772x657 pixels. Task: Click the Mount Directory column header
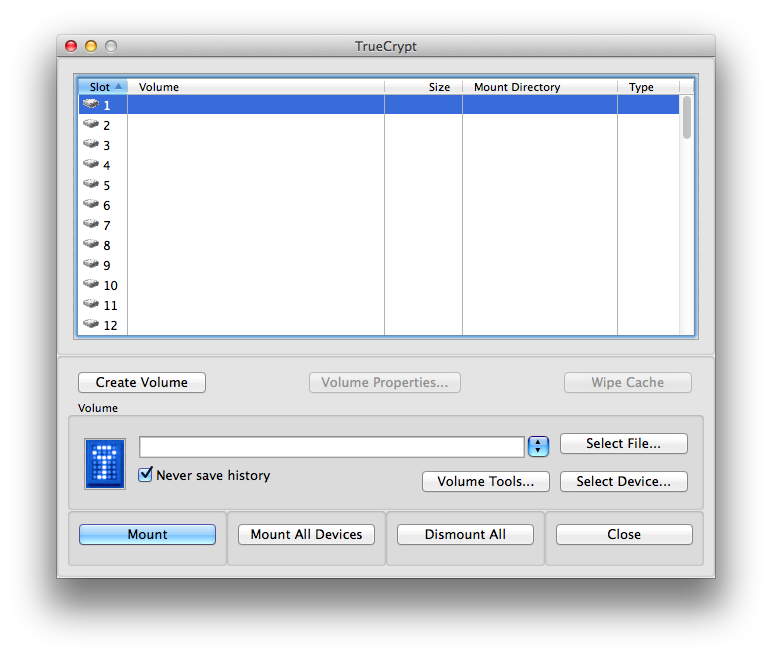coord(540,87)
